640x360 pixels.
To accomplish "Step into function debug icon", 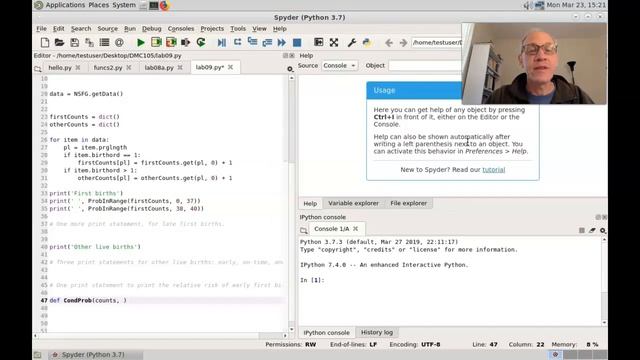I will [x=252, y=42].
